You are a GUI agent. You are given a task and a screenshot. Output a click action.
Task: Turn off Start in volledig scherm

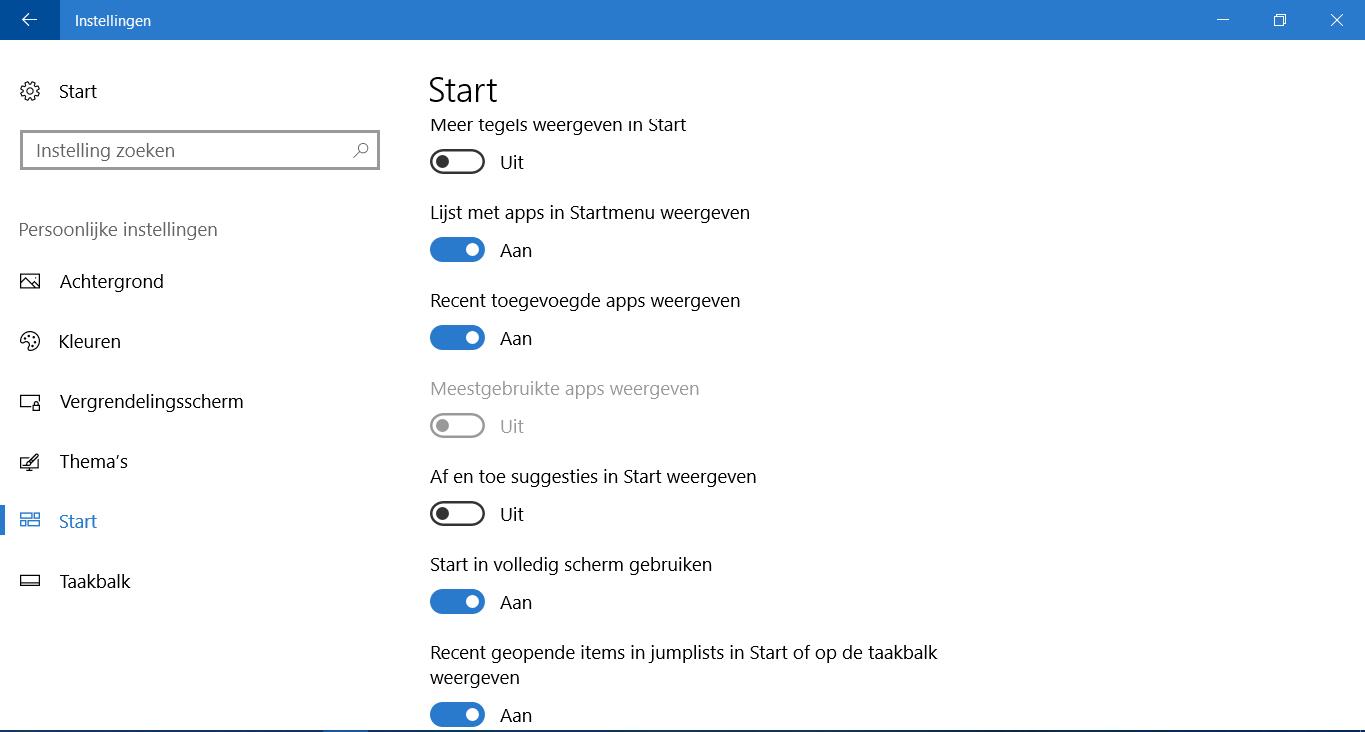(x=457, y=602)
